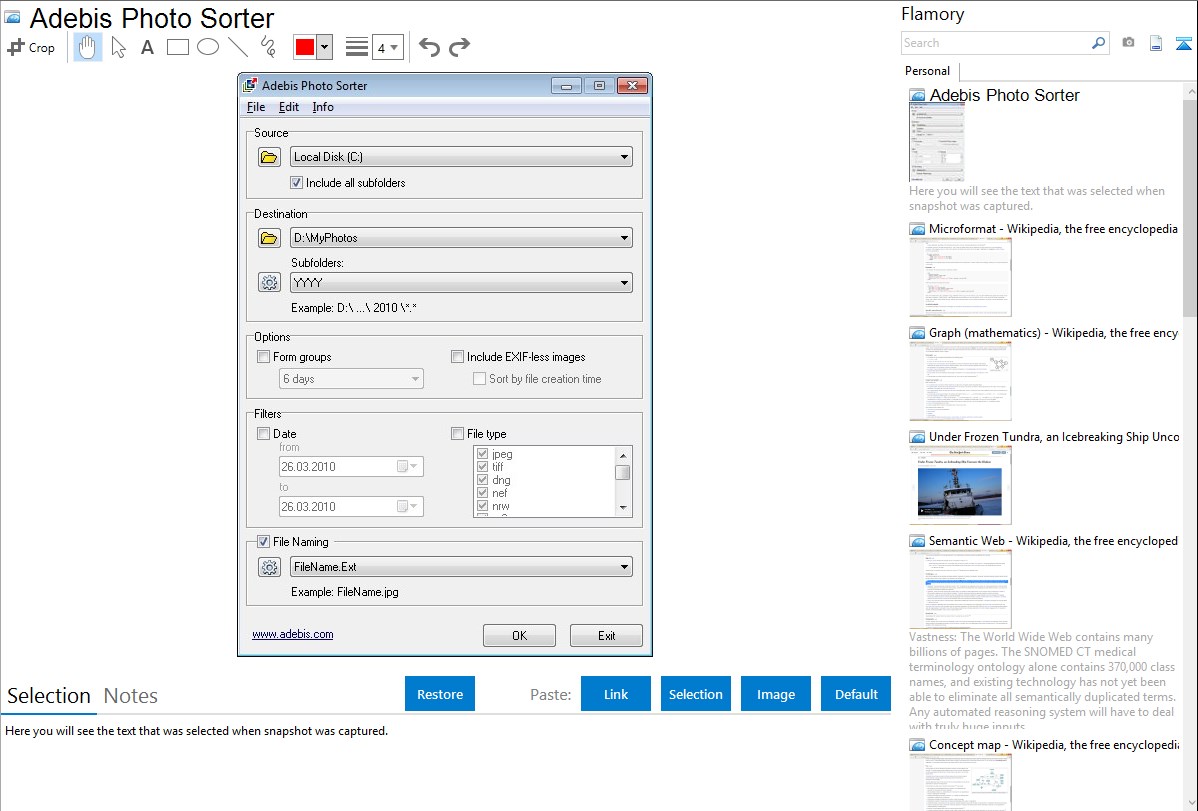
Task: Open the 'to' date picker
Action: tap(351, 506)
